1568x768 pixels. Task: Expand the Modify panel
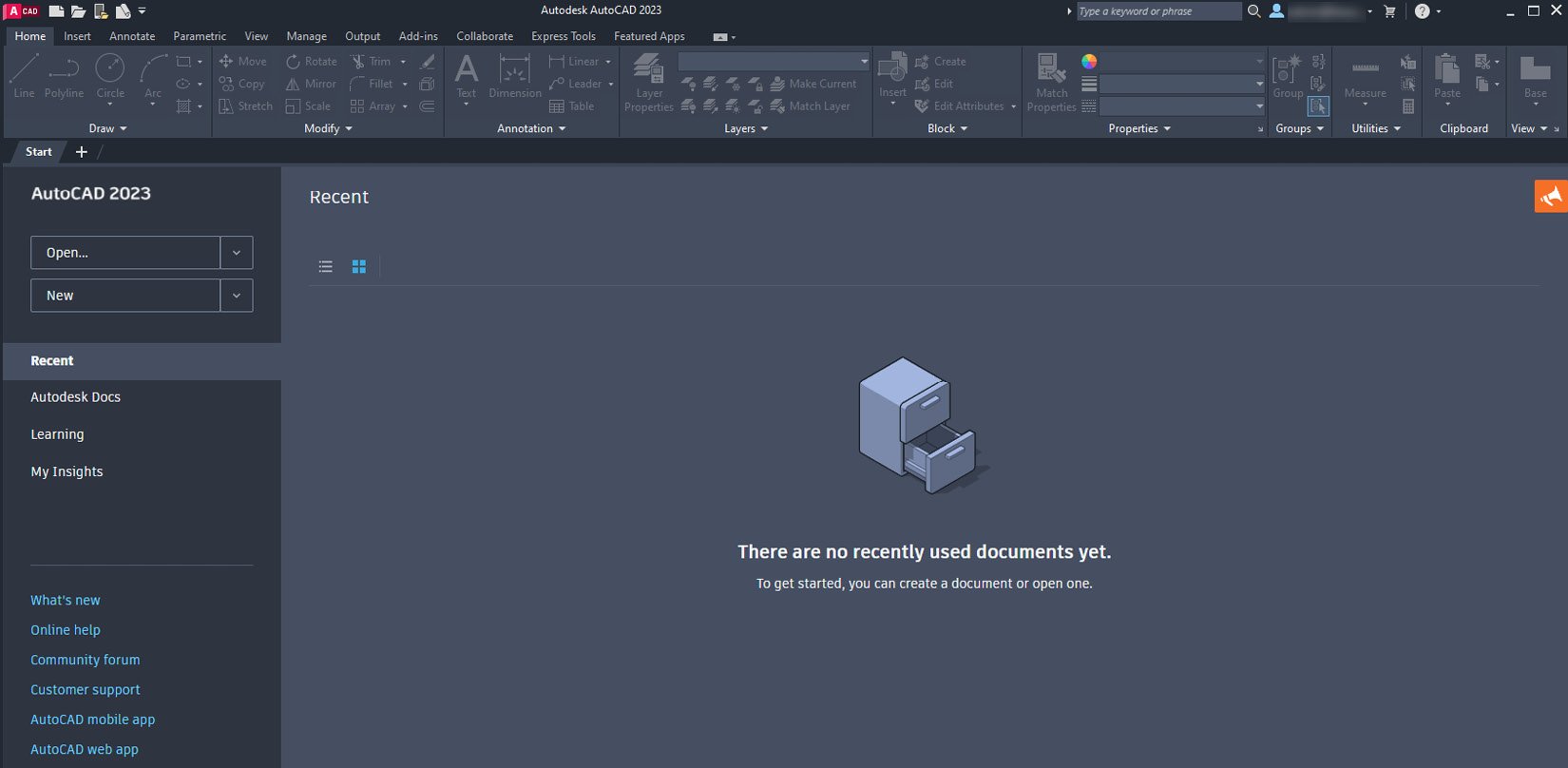pyautogui.click(x=328, y=128)
